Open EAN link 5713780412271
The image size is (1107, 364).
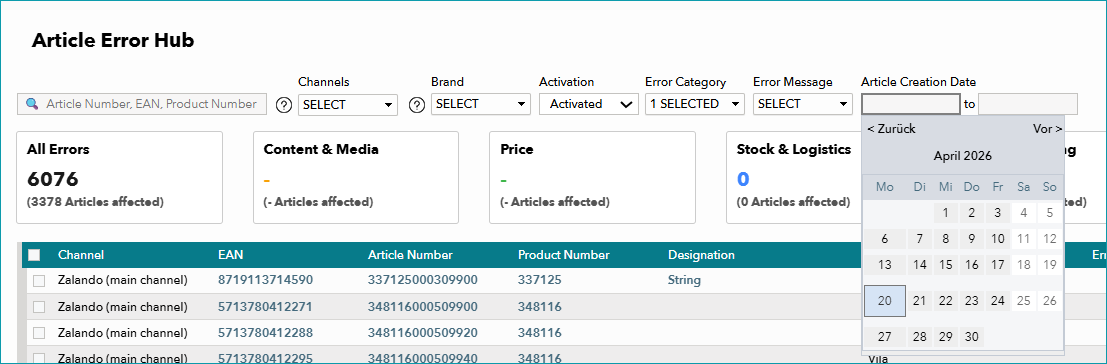coord(265,307)
